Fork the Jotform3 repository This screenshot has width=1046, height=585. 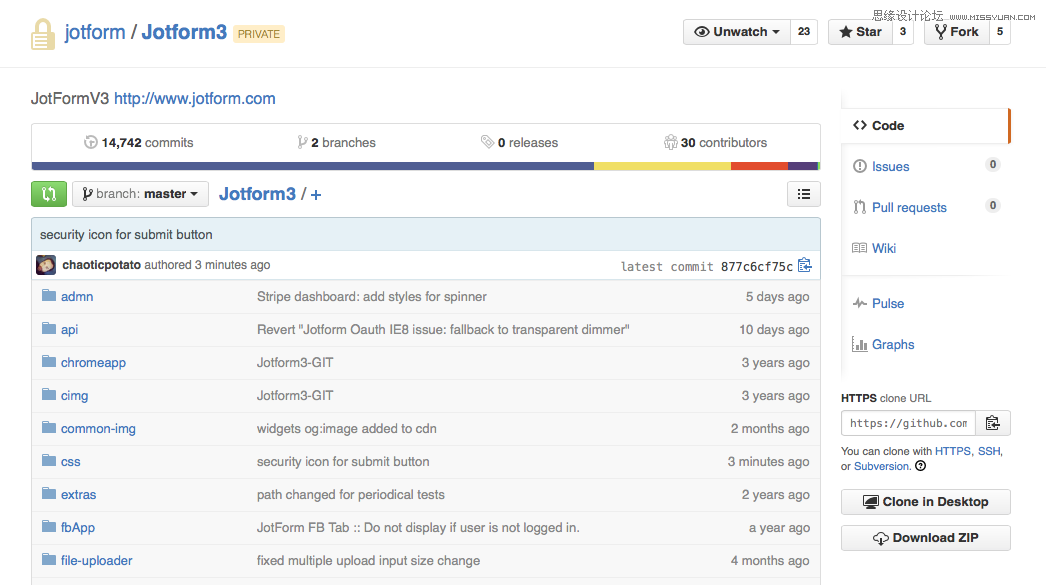click(x=957, y=32)
